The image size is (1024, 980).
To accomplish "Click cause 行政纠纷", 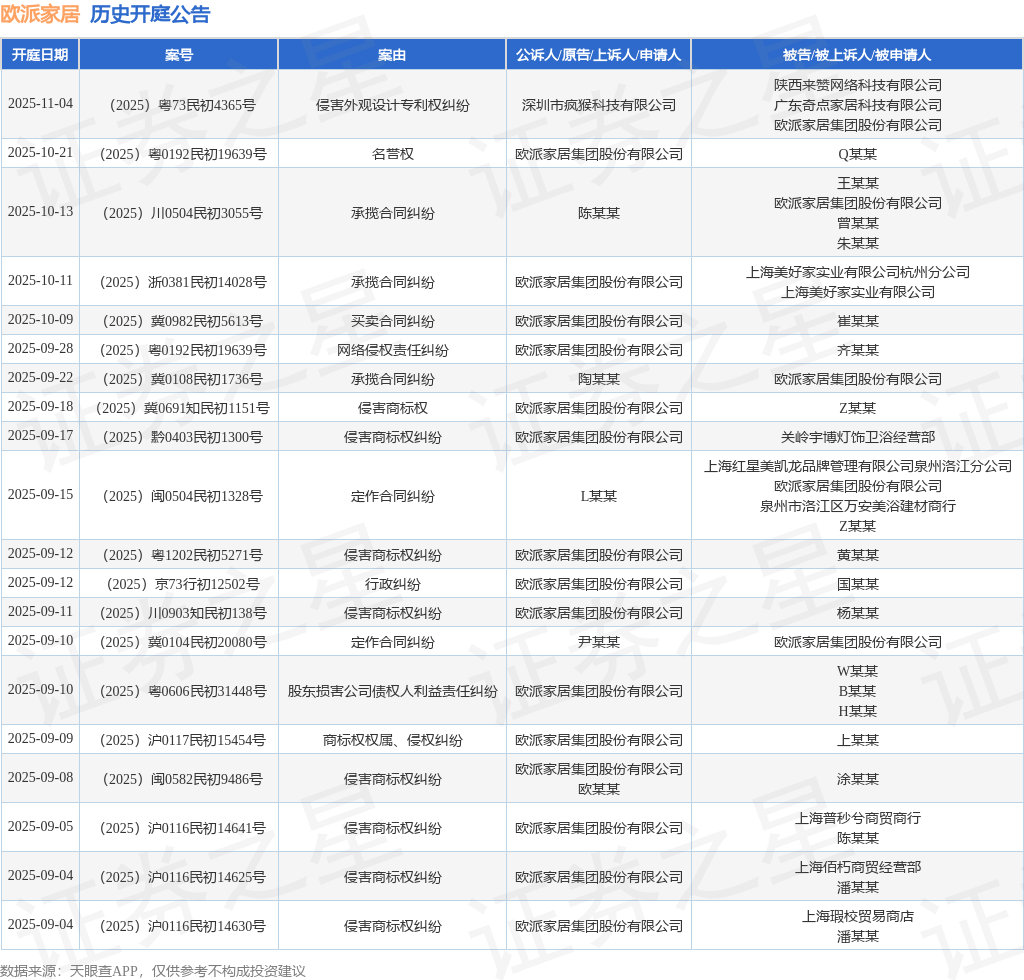I will coord(392,584).
